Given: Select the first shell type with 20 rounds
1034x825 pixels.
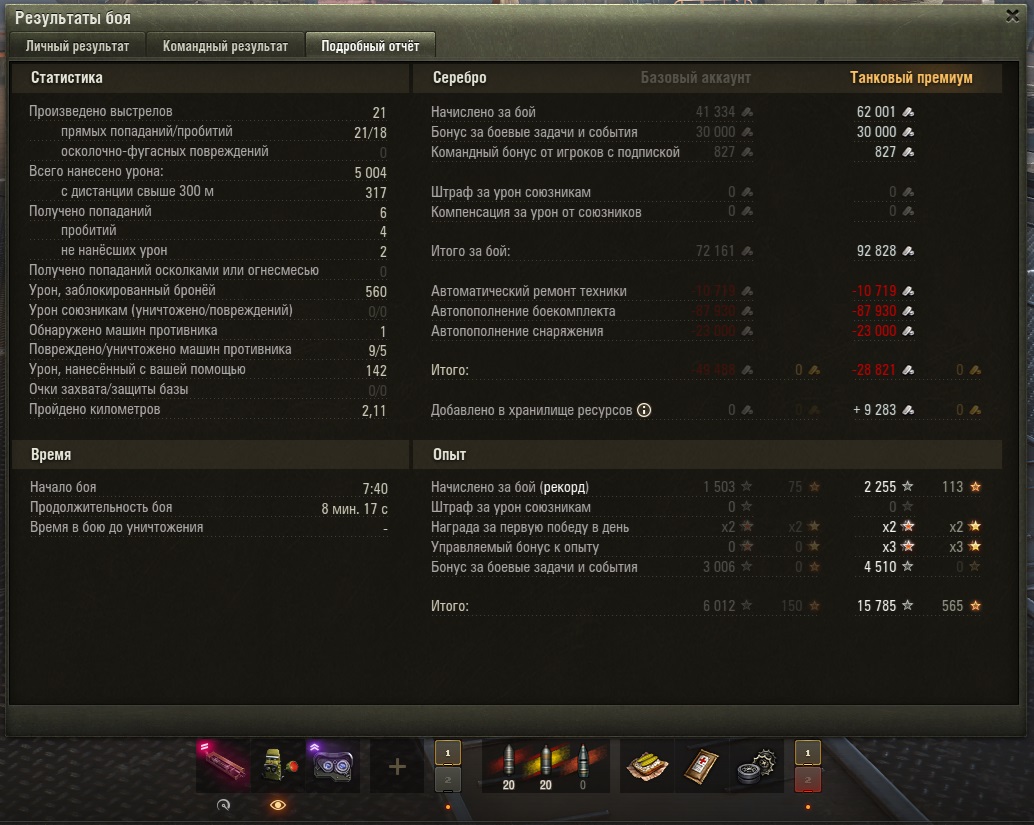Looking at the screenshot, I should (x=508, y=766).
